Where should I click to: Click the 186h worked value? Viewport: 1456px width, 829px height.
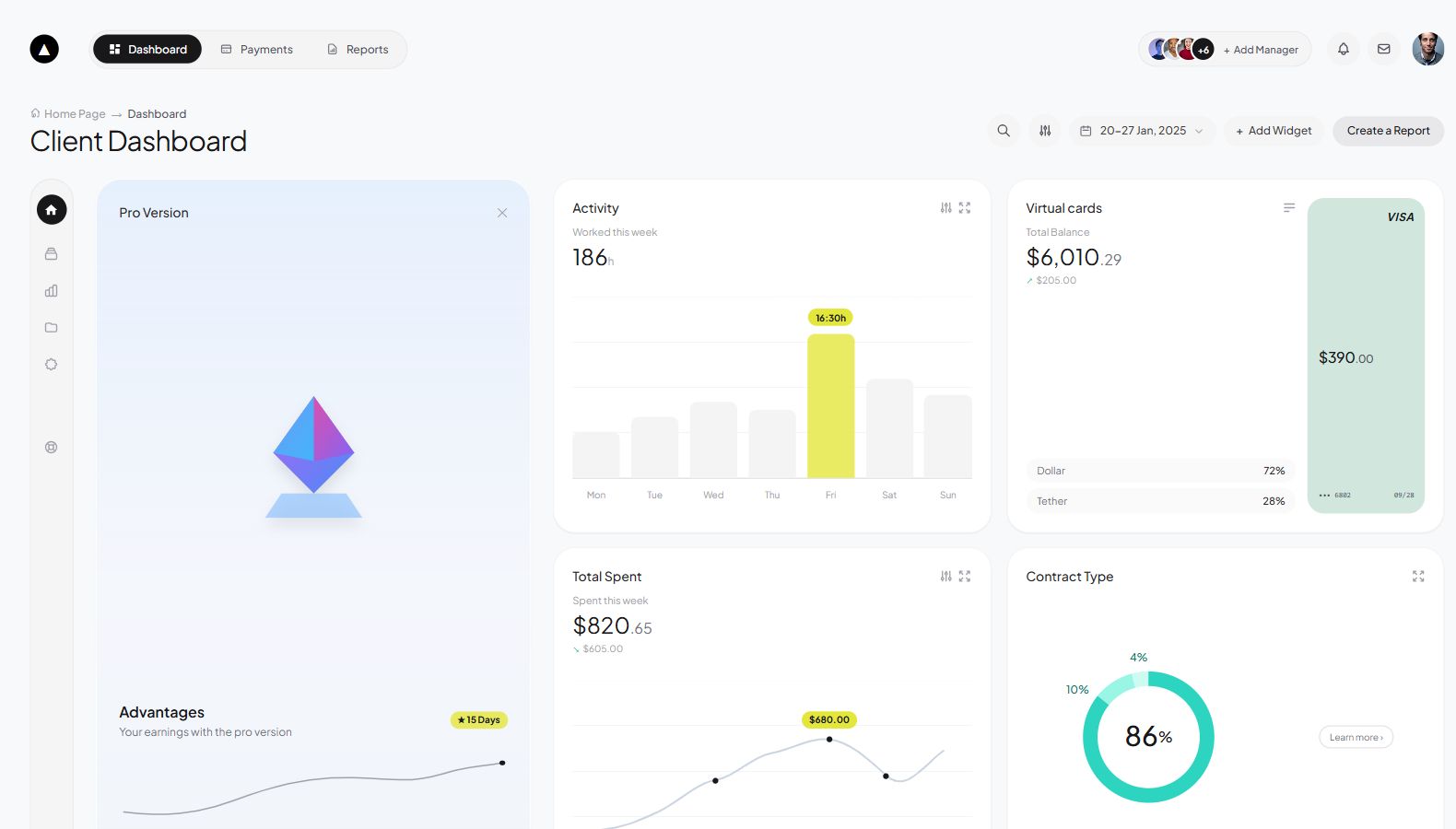coord(593,258)
